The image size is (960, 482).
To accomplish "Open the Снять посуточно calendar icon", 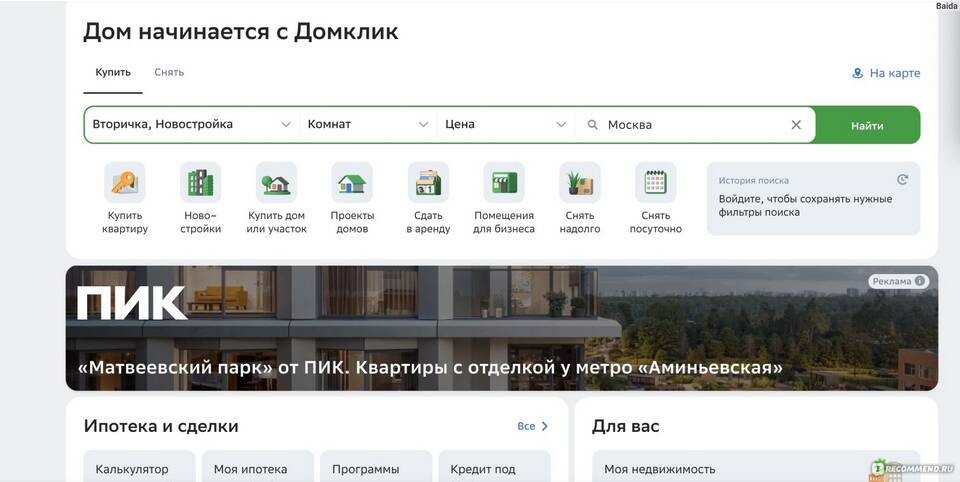I will [x=655, y=183].
